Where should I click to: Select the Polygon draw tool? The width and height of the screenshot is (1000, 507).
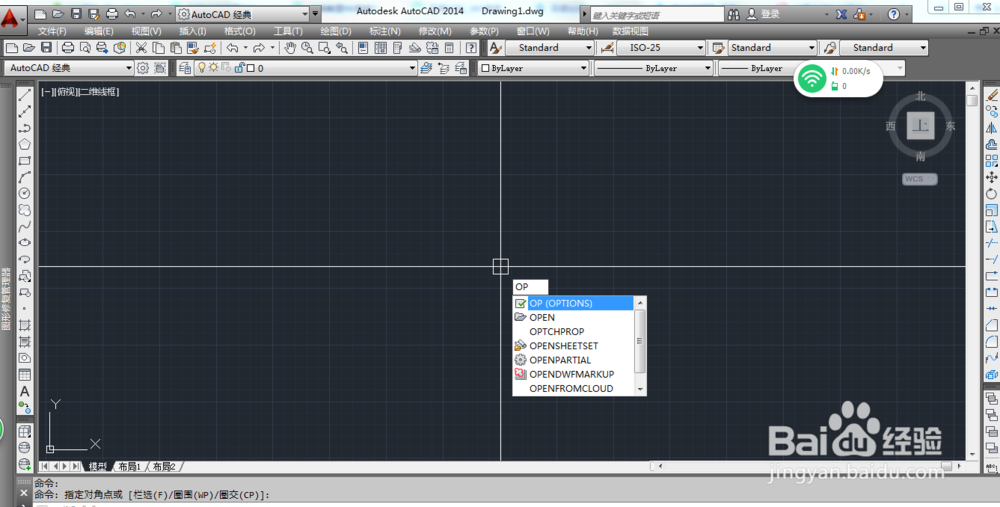[25, 145]
